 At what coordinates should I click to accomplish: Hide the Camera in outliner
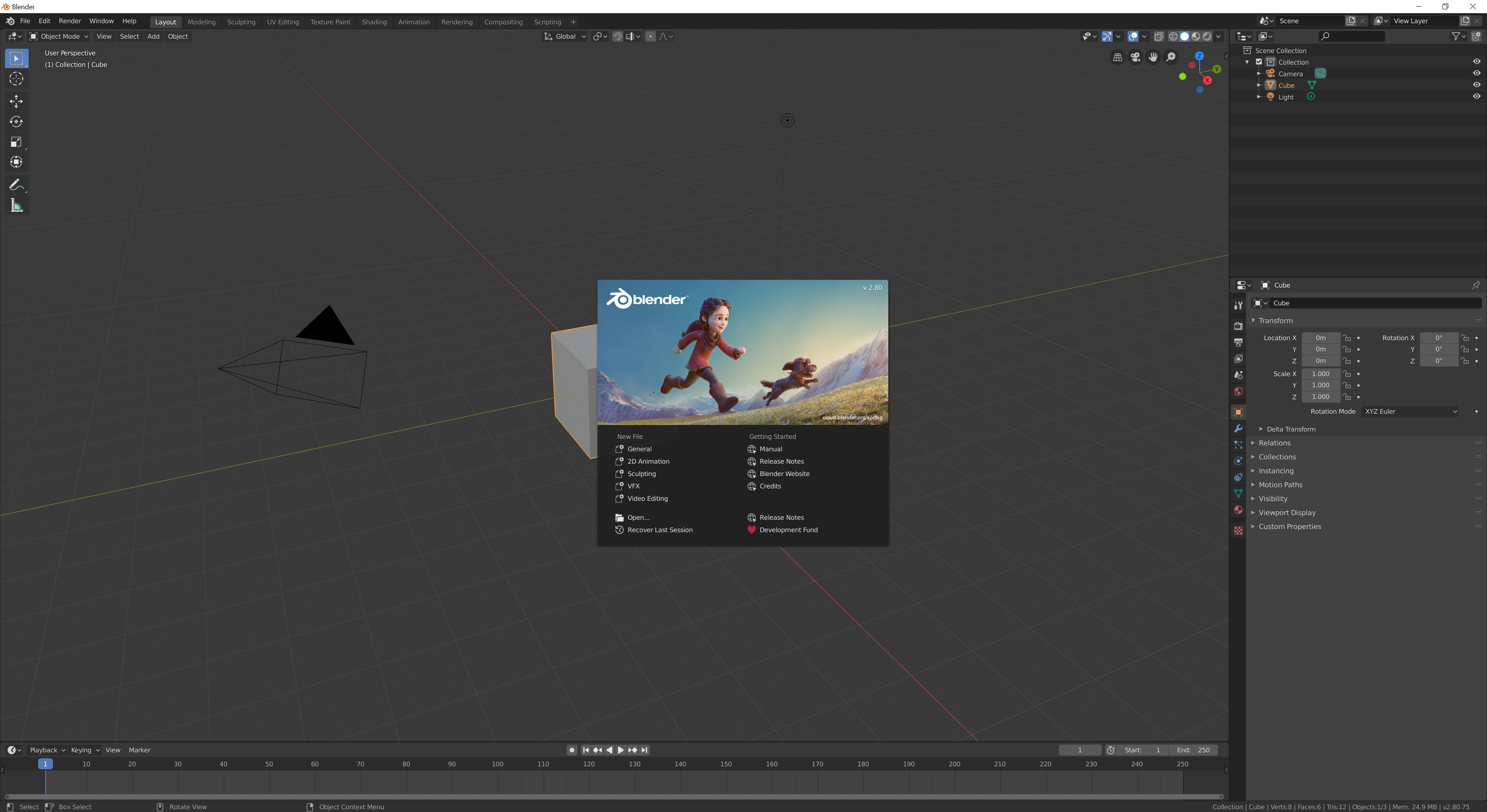(x=1476, y=73)
